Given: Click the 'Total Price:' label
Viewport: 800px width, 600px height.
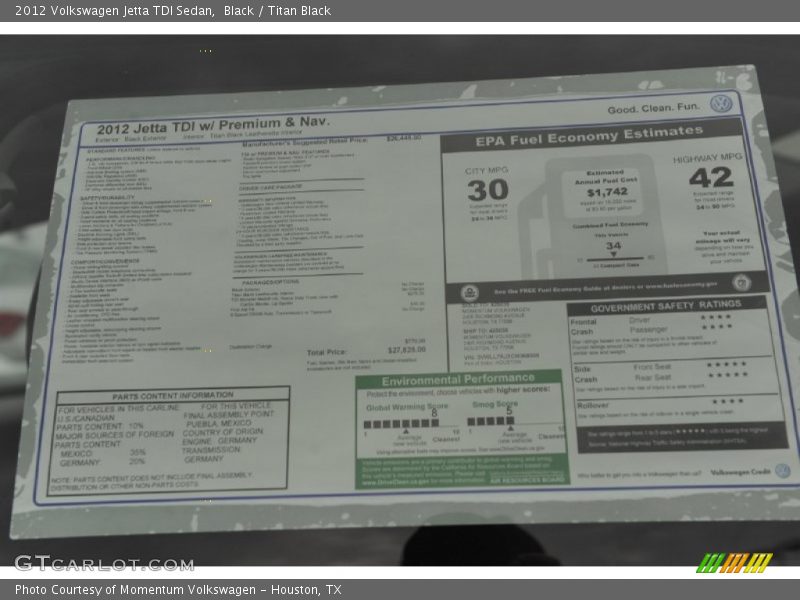Looking at the screenshot, I should click(x=327, y=352).
